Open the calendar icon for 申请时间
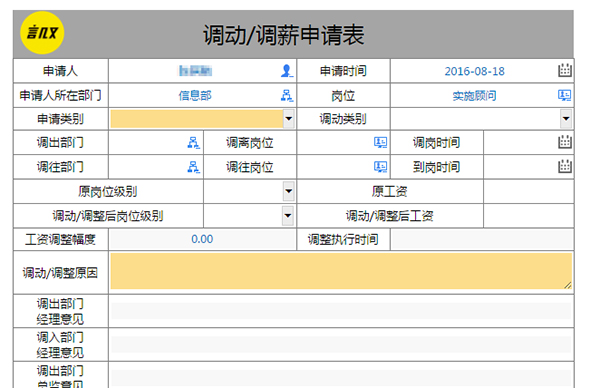Screen dimensions: 600x388 click(565, 70)
